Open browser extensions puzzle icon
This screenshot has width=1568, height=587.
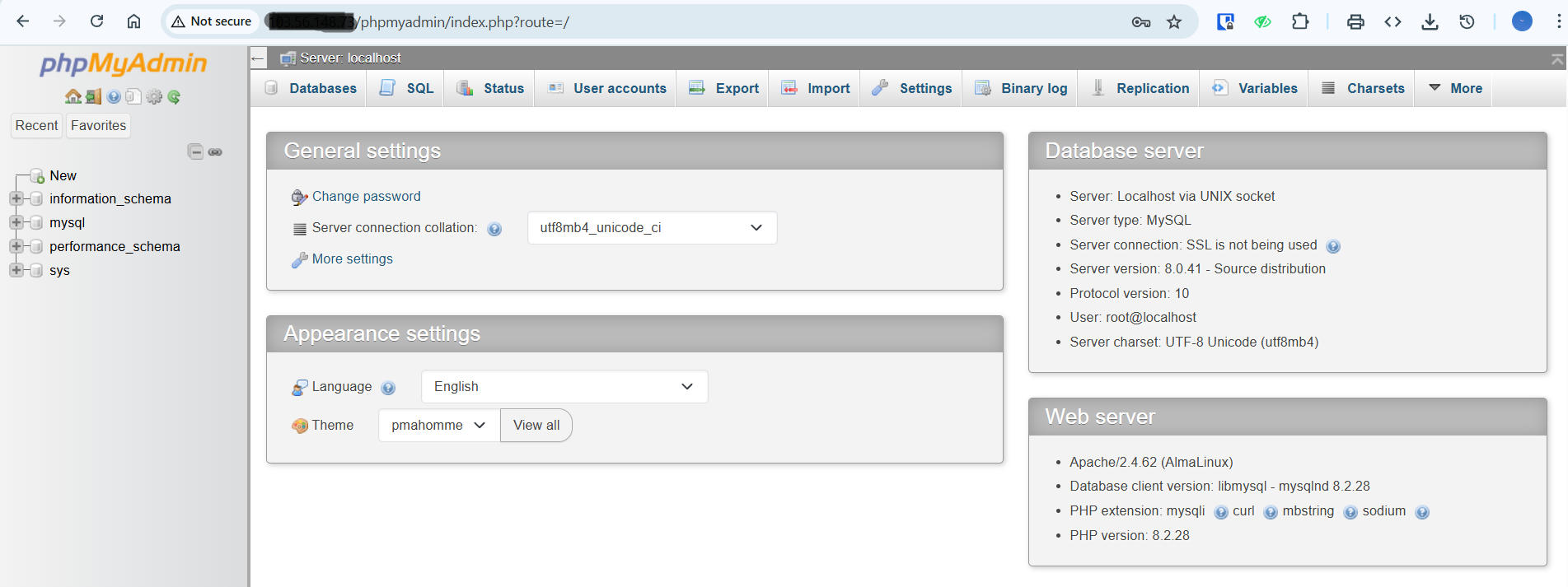1300,21
